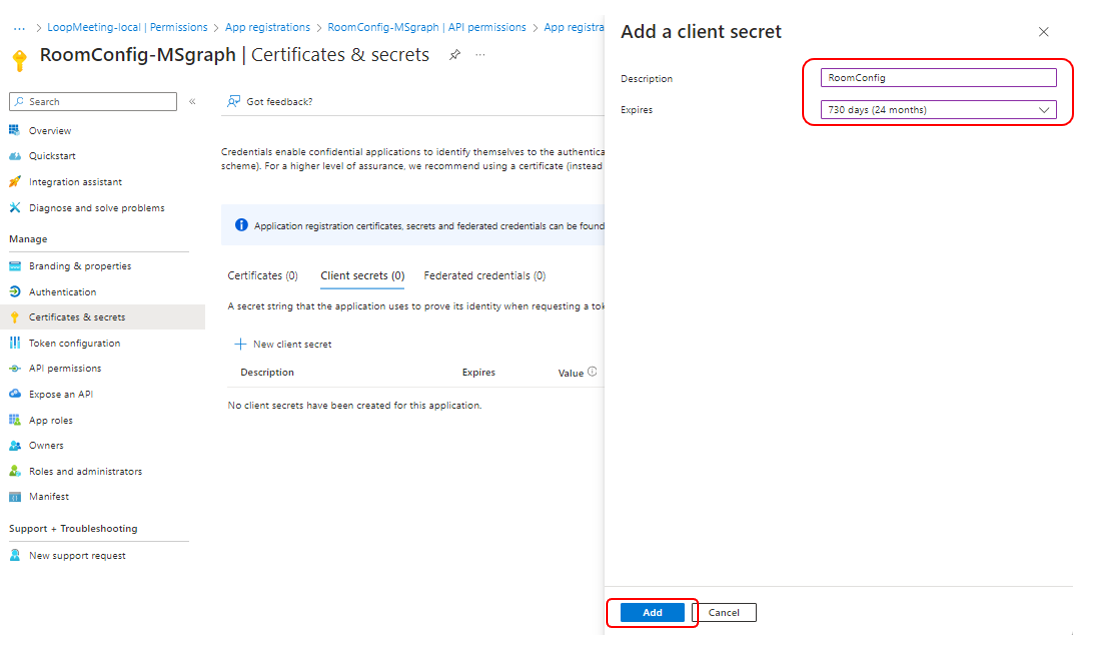Click the Expose an API cloud icon
Viewport: 1111px width, 648px height.
14,394
